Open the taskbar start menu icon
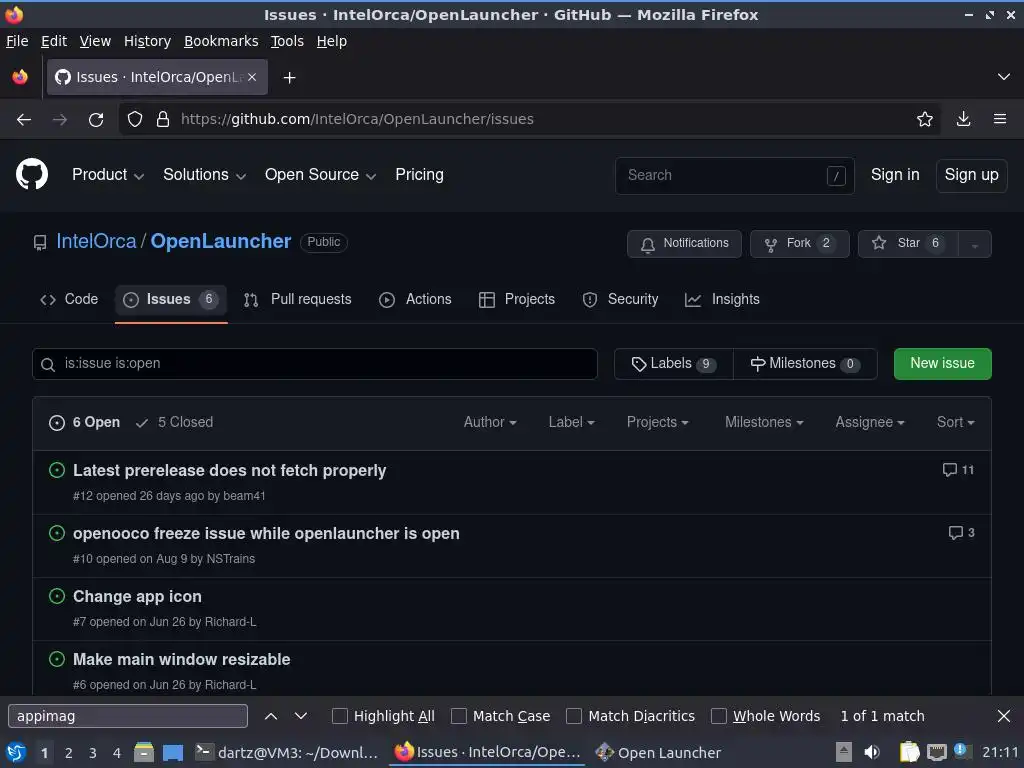Screen dimensions: 1024x768 [x=16, y=753]
